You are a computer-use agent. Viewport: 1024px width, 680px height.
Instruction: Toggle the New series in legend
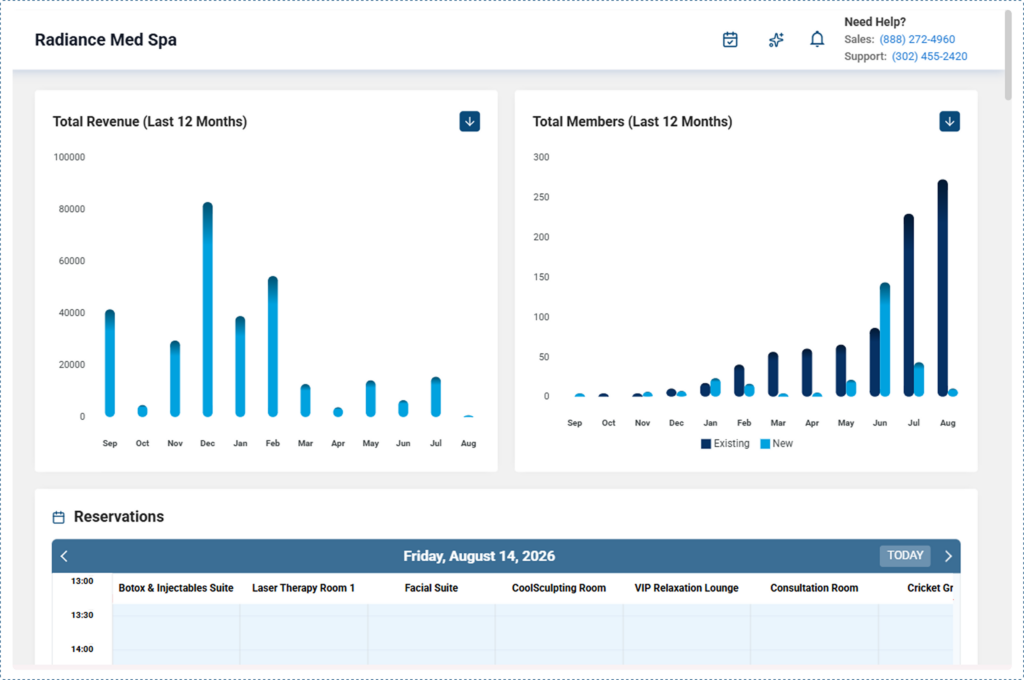point(776,444)
